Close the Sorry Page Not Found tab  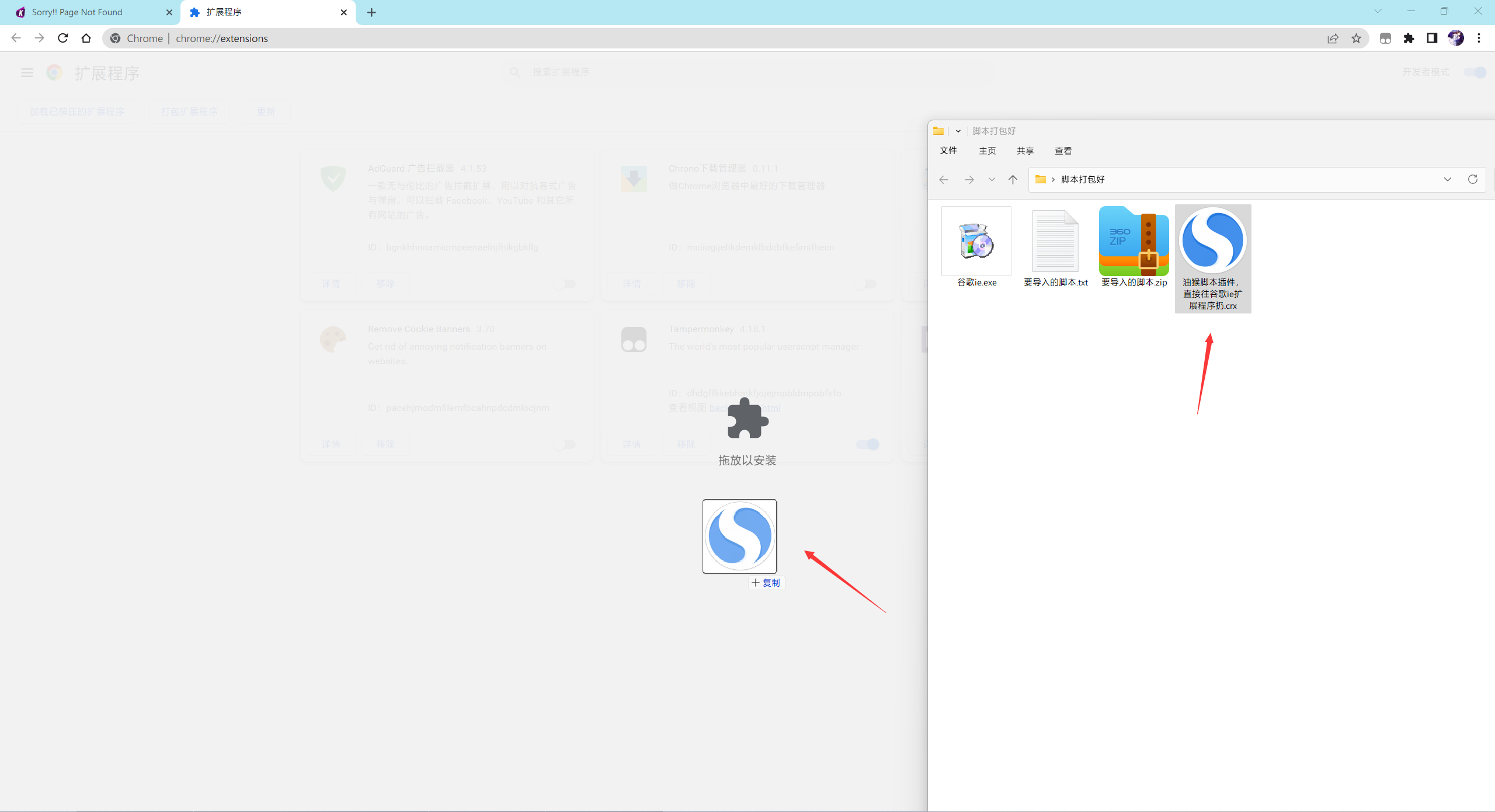(x=169, y=12)
